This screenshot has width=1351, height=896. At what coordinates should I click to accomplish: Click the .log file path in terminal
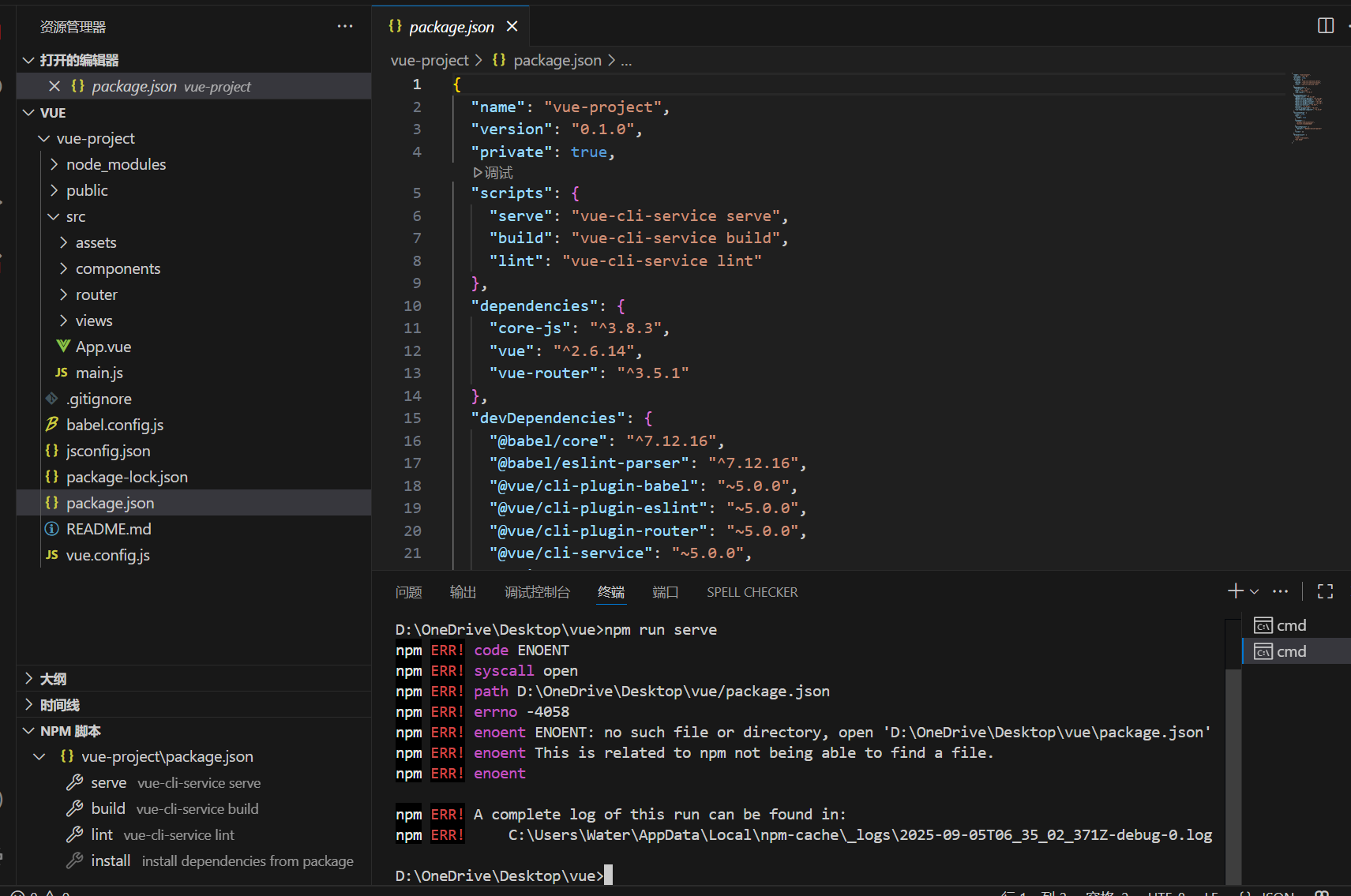point(860,834)
